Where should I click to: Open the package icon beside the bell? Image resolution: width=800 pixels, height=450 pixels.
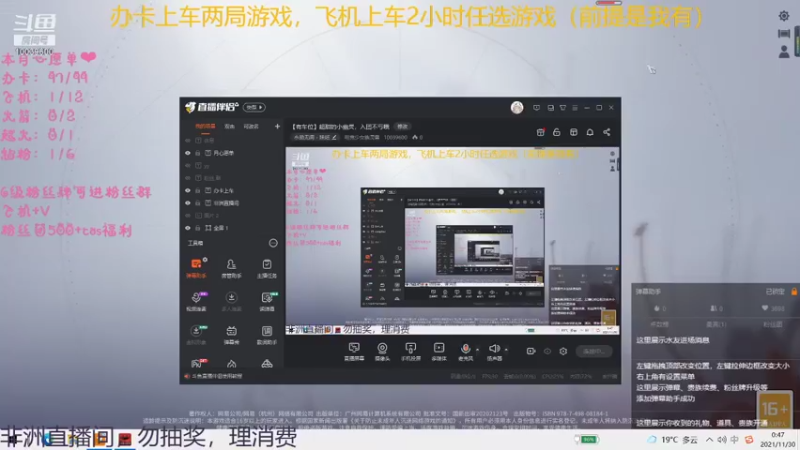click(x=573, y=132)
